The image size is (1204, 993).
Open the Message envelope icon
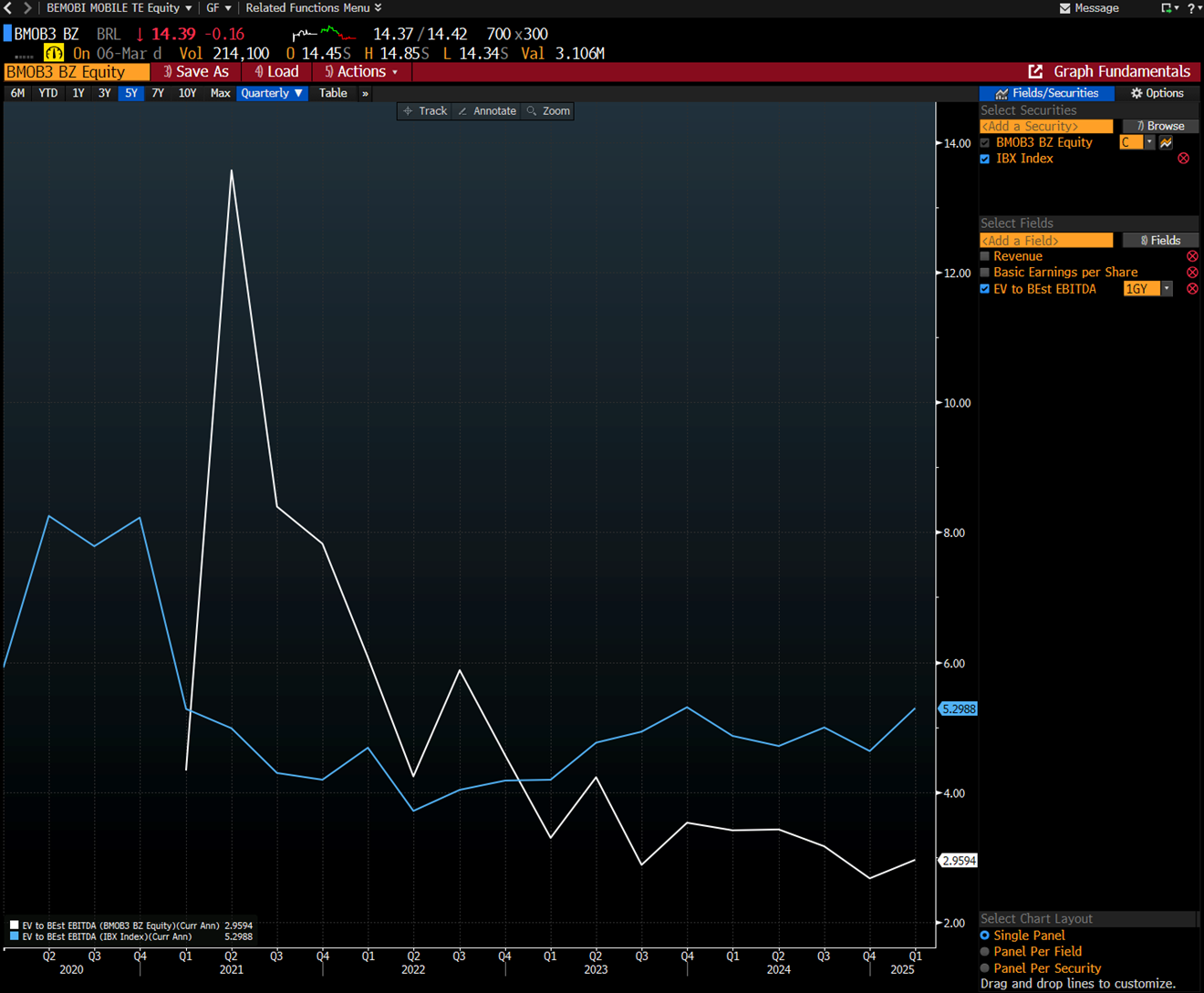pyautogui.click(x=1064, y=8)
